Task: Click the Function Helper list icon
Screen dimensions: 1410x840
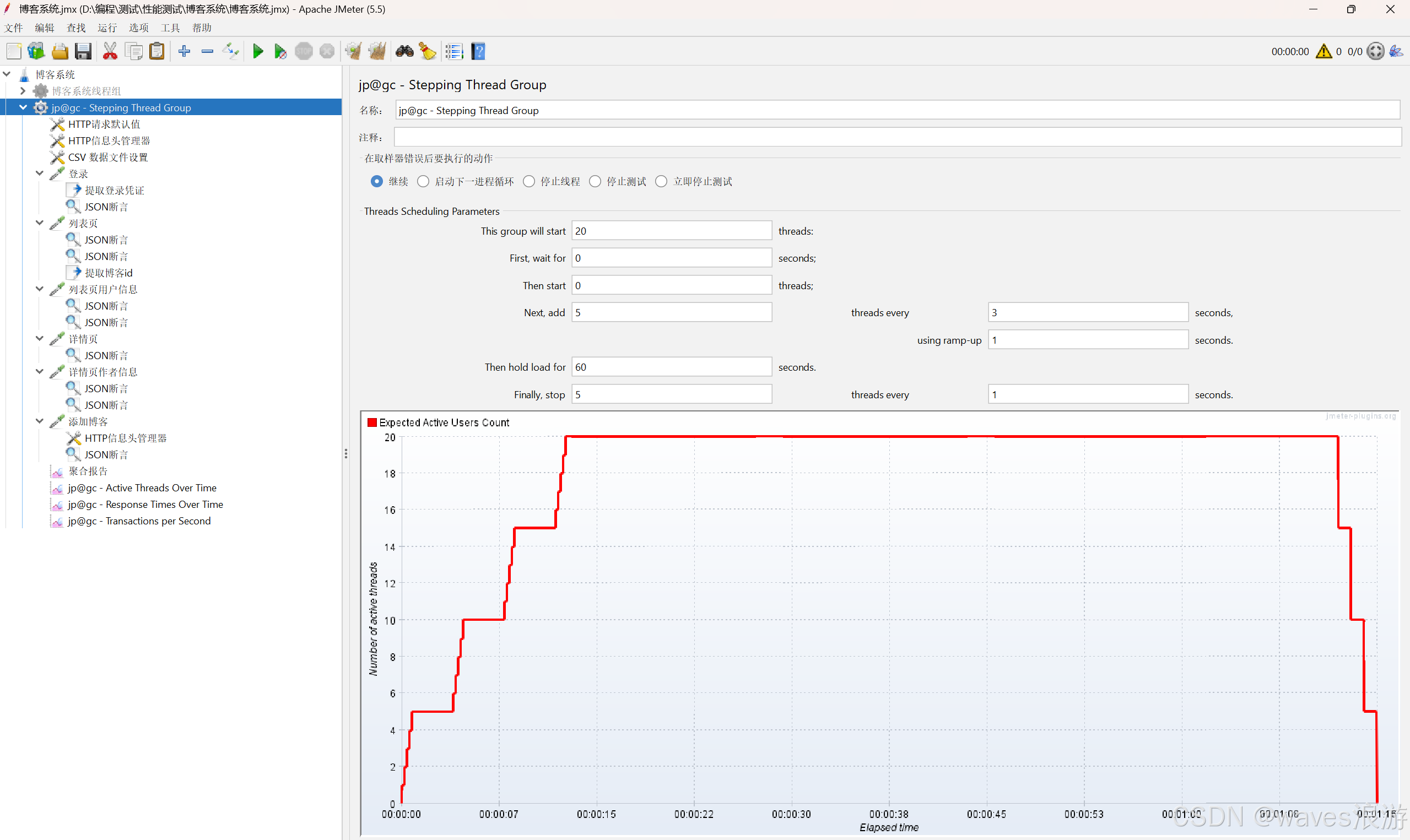Action: 453,52
